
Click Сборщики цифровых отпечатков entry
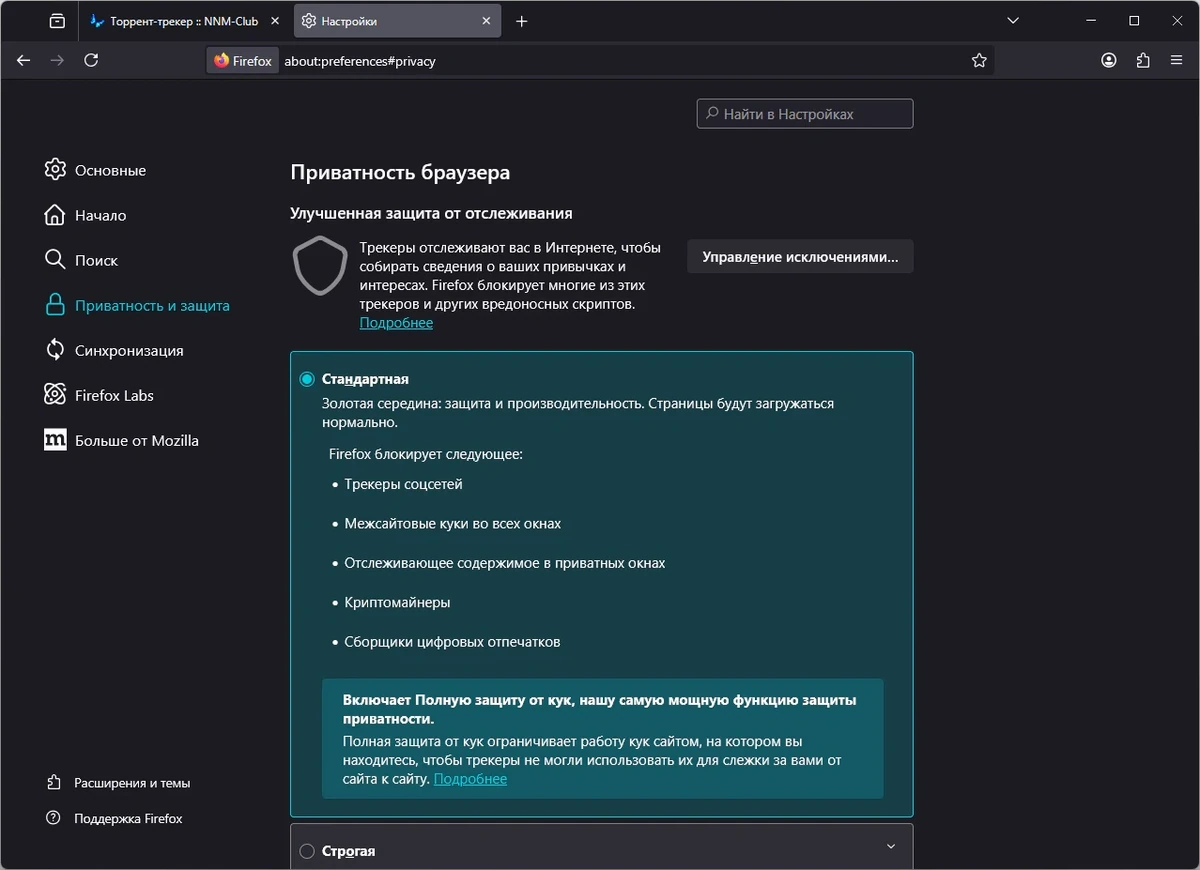(452, 642)
